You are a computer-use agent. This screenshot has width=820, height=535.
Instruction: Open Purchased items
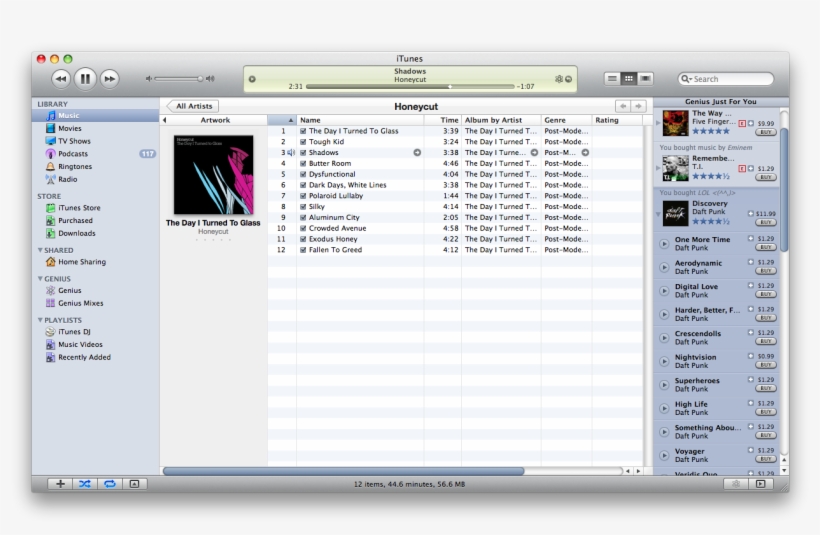95,221
